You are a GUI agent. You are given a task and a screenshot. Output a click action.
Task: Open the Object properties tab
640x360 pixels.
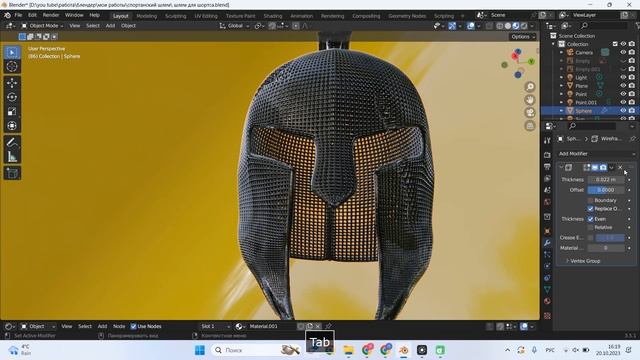click(x=547, y=231)
